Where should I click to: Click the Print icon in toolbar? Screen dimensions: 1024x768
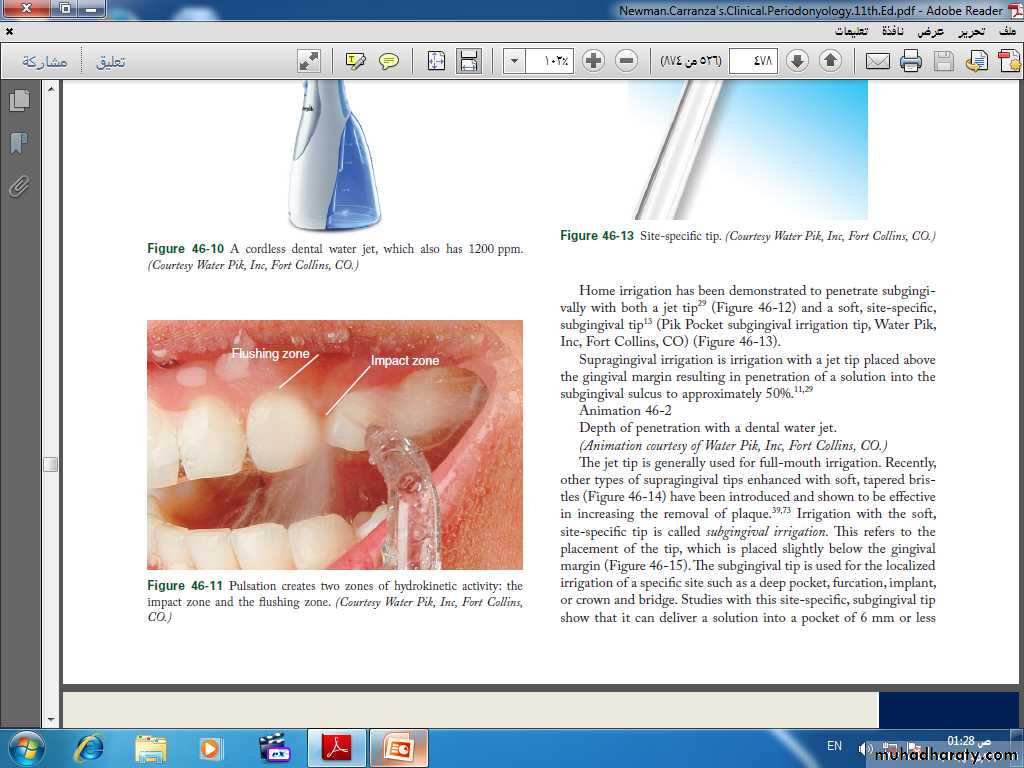tap(910, 62)
